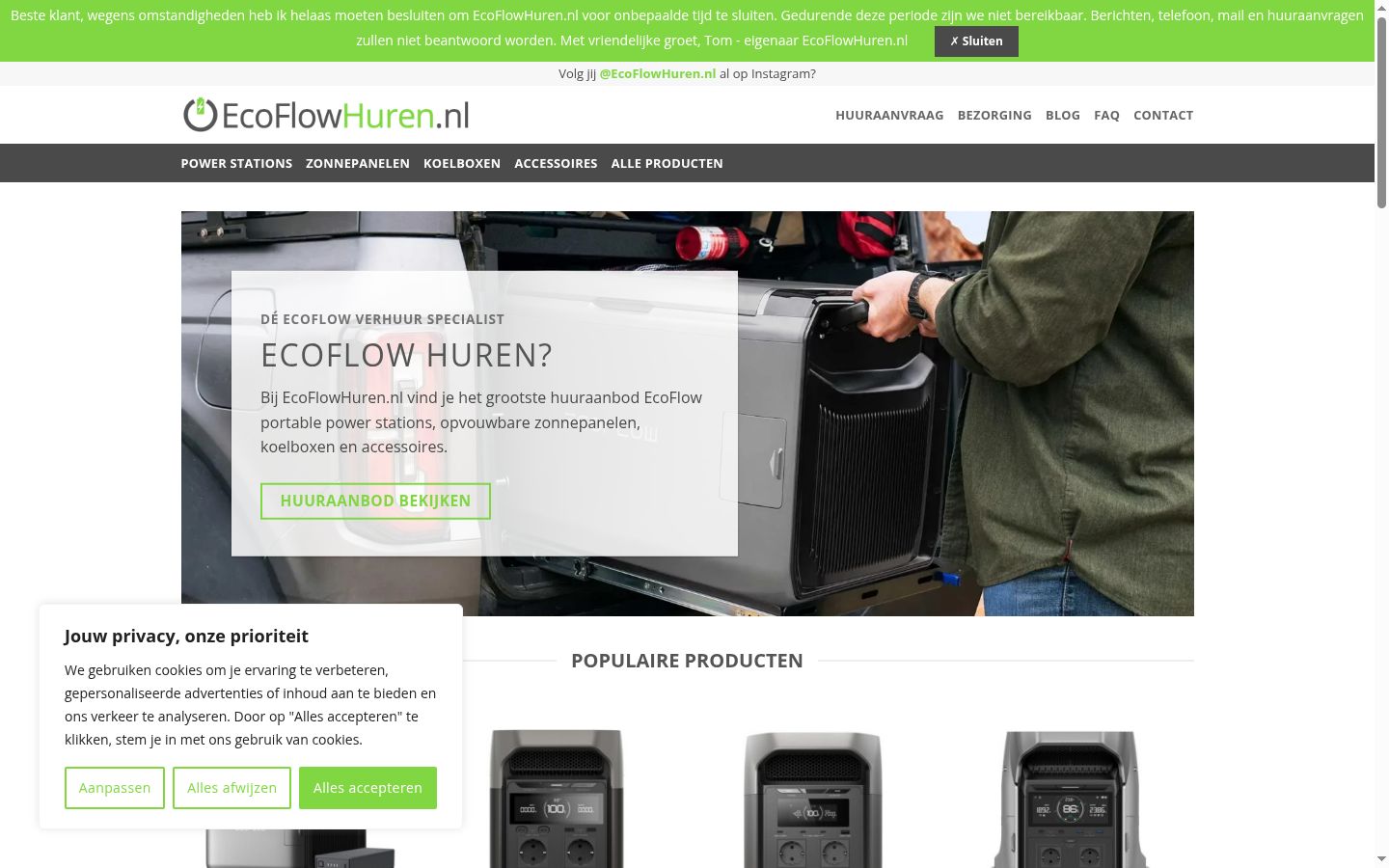
Task: Click the ECOFLOW HUREN? heading
Action: click(x=406, y=355)
